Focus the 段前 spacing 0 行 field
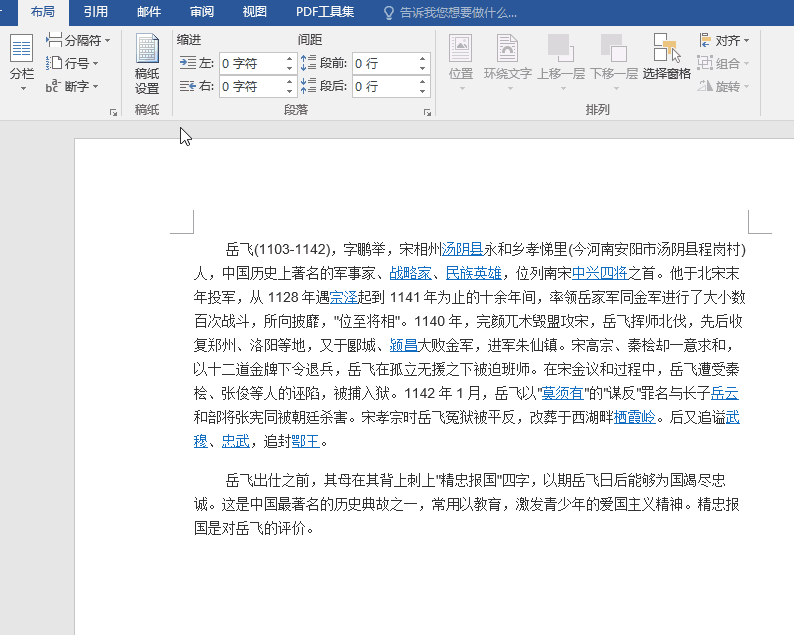Image resolution: width=794 pixels, height=635 pixels. [x=385, y=63]
